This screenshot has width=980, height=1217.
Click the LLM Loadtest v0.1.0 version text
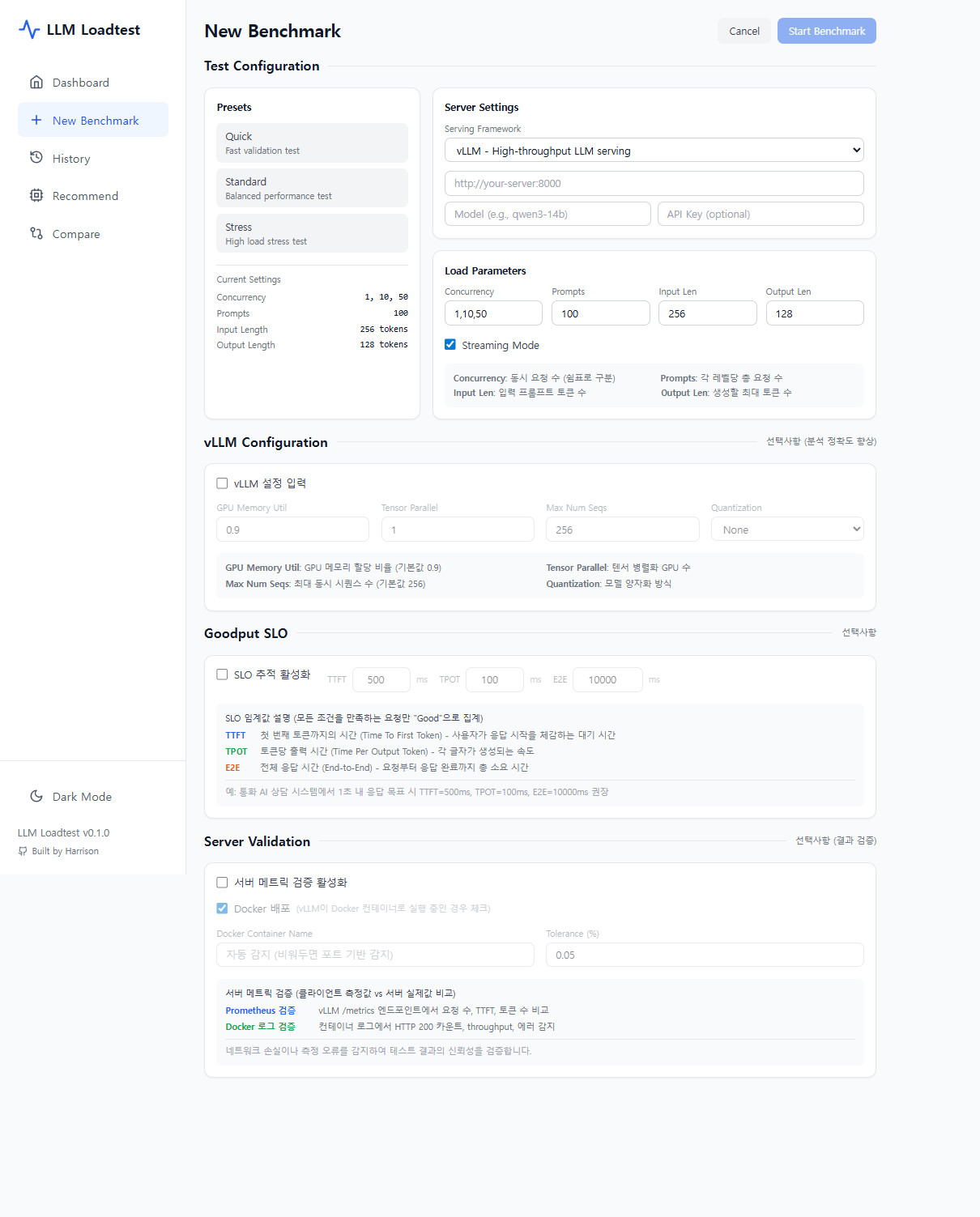pos(63,832)
